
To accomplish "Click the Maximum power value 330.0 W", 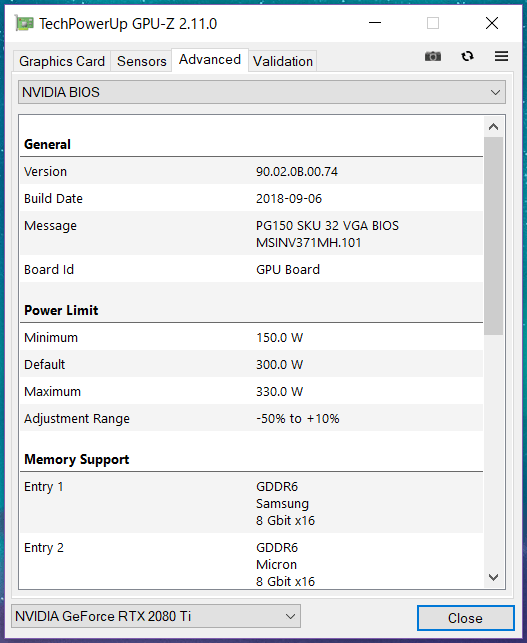I will pyautogui.click(x=280, y=392).
